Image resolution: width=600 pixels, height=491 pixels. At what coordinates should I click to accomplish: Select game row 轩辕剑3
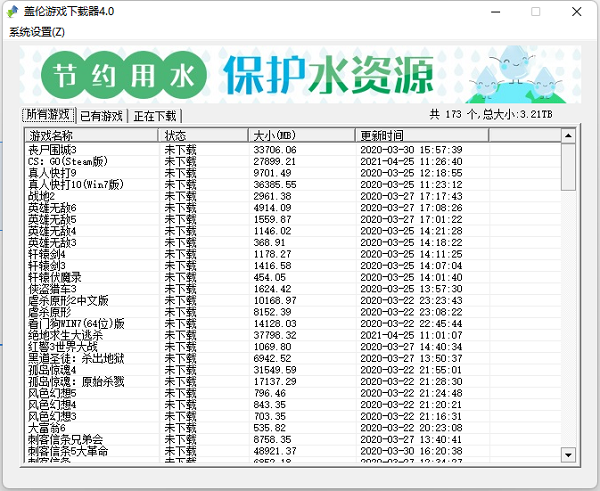tap(293, 266)
